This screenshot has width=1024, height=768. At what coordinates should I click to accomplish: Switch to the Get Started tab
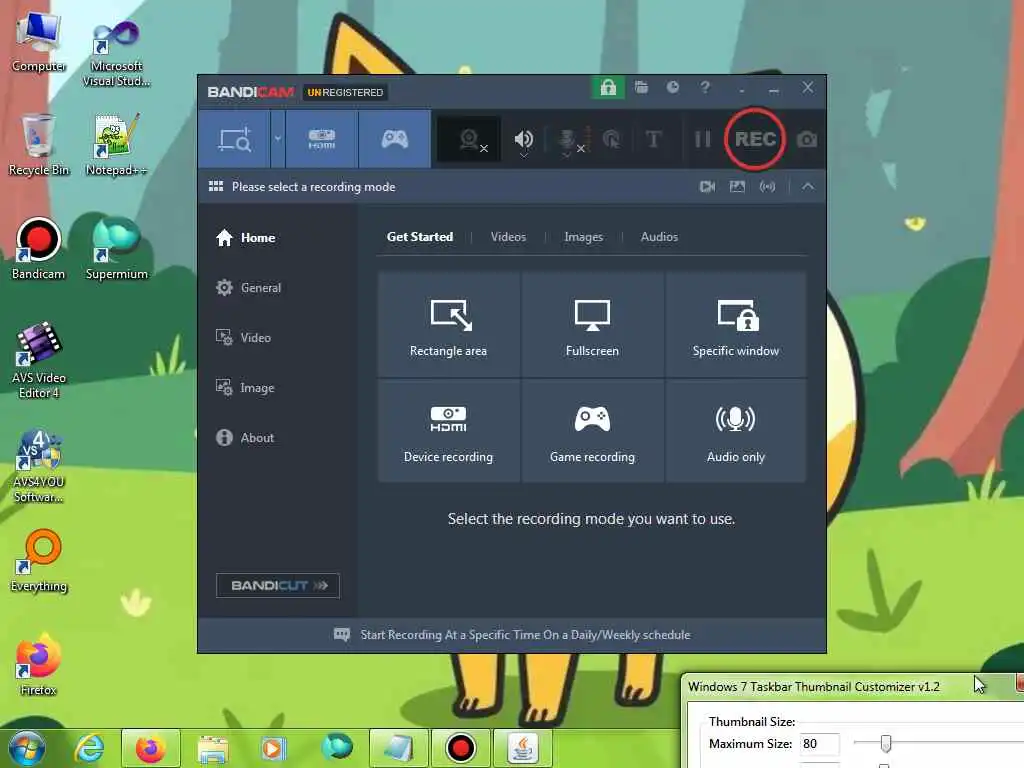(x=419, y=237)
